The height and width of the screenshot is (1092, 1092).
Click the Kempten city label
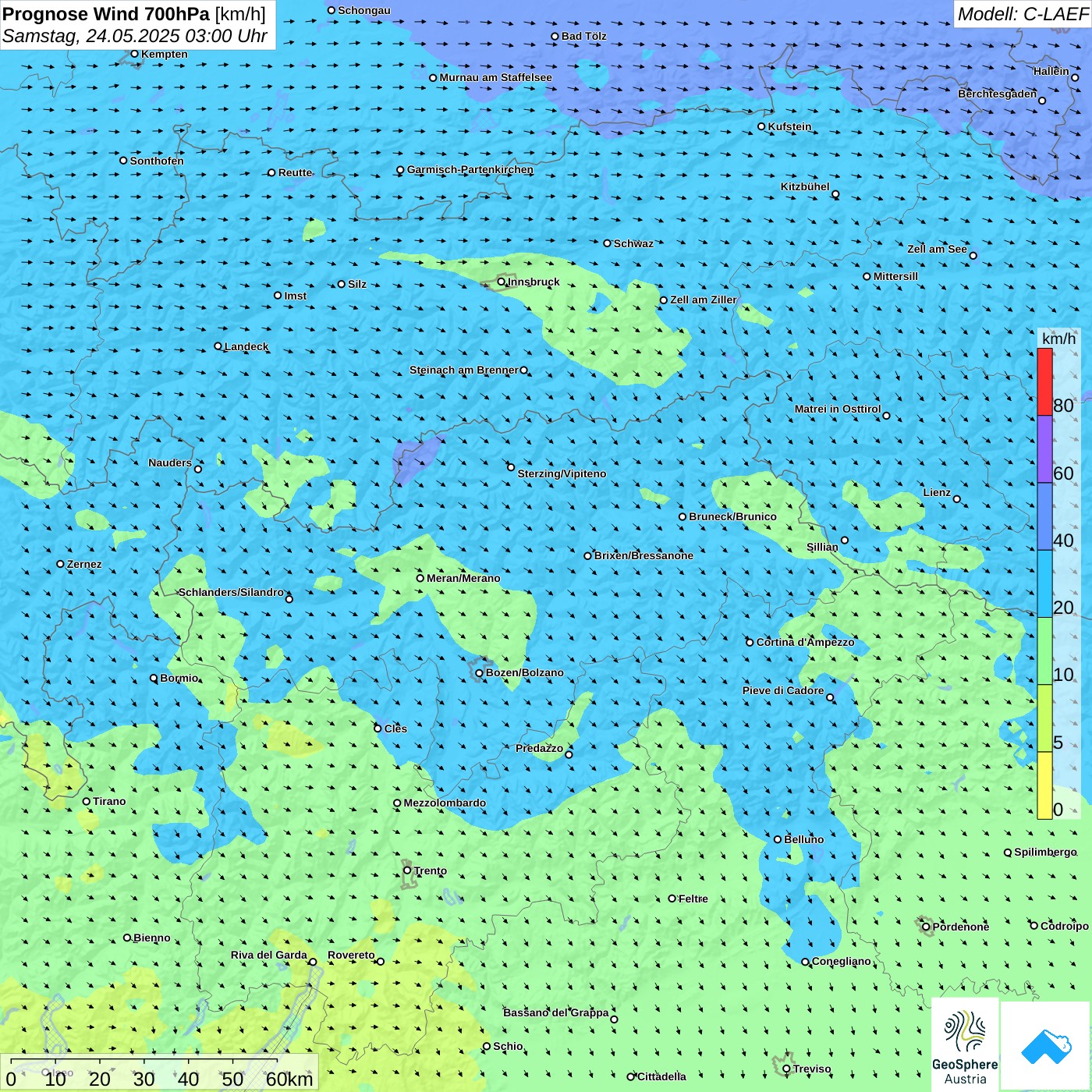click(164, 54)
